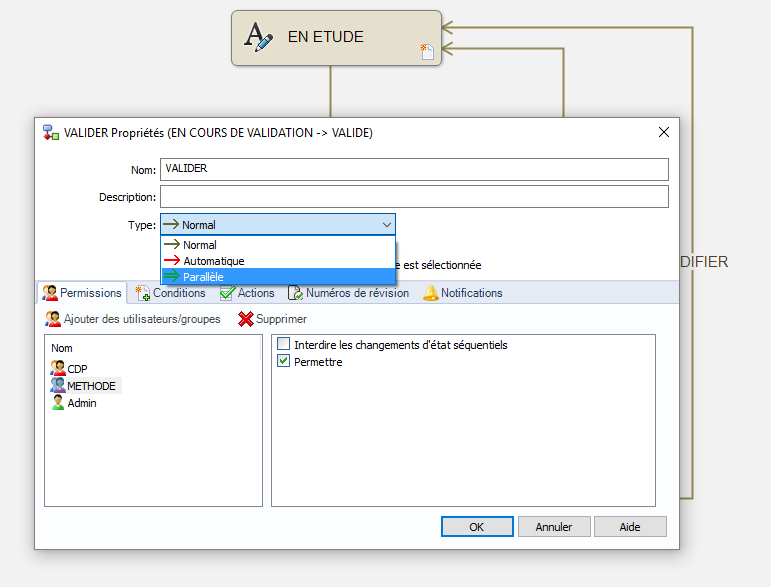Screen dimensions: 771x587
Task: Open the Permissions tab
Action: [x=82, y=293]
